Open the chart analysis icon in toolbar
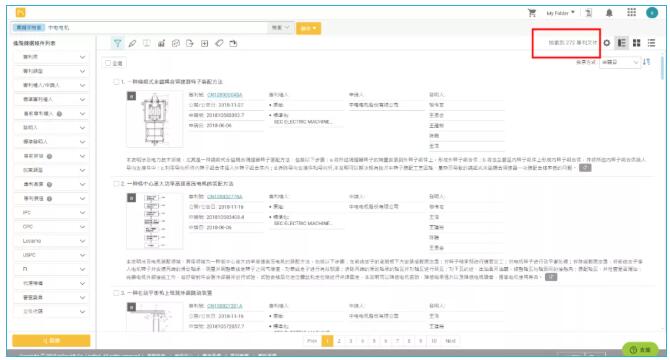The width and height of the screenshot is (670, 360). click(161, 43)
